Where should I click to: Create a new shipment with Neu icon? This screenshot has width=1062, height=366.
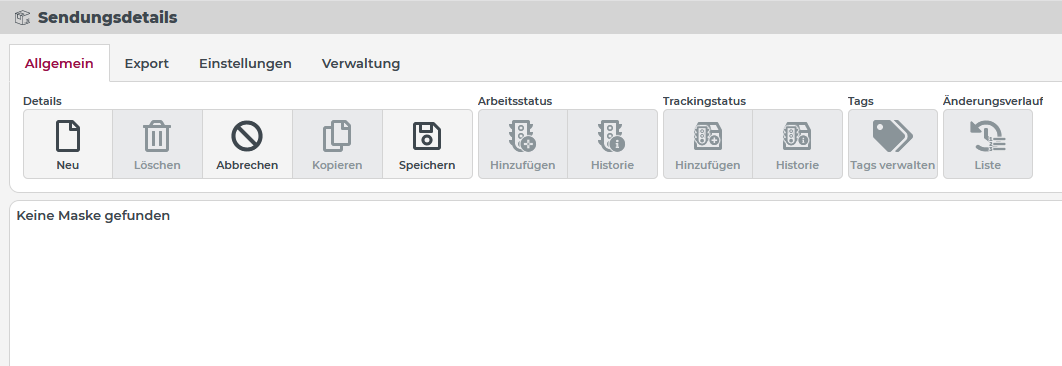pyautogui.click(x=68, y=136)
